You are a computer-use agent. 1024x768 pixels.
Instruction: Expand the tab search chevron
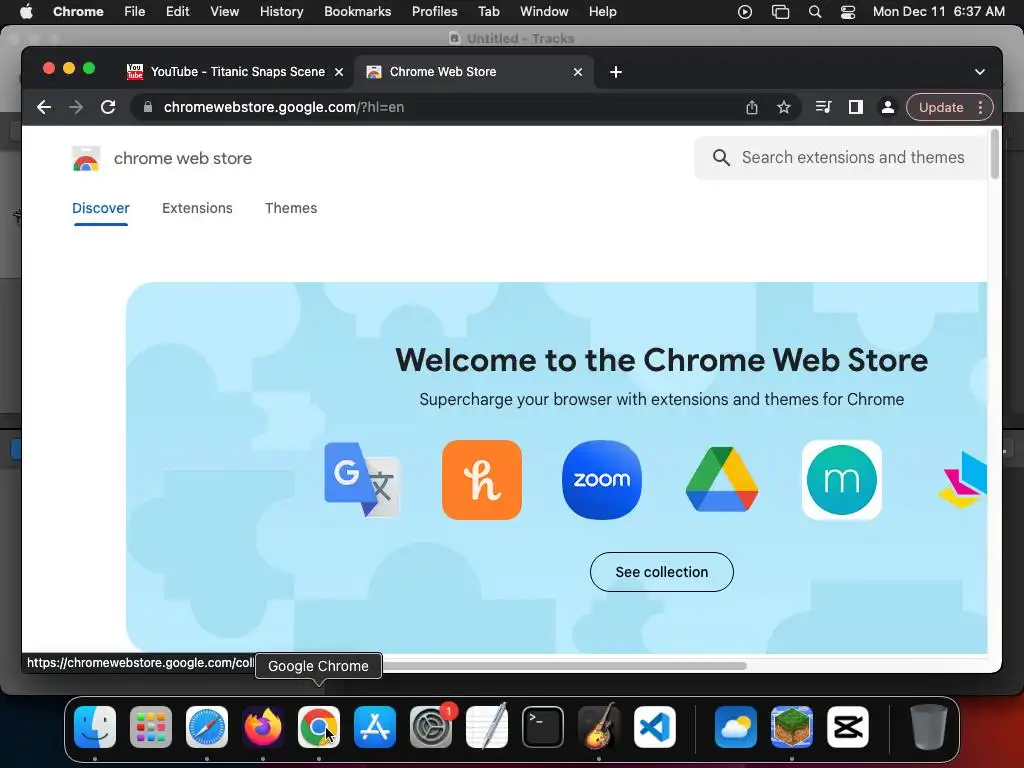[980, 72]
